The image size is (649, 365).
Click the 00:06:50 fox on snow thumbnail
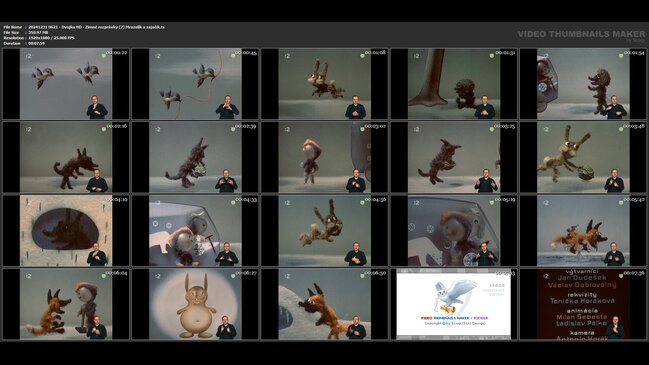[x=324, y=304]
